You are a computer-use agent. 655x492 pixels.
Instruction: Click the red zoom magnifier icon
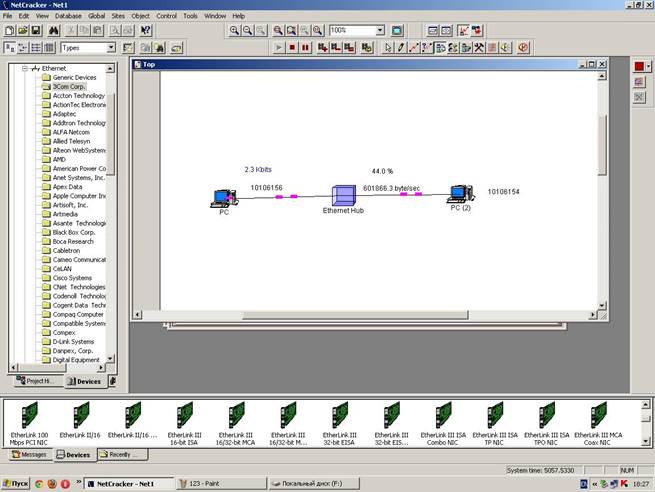(278, 30)
